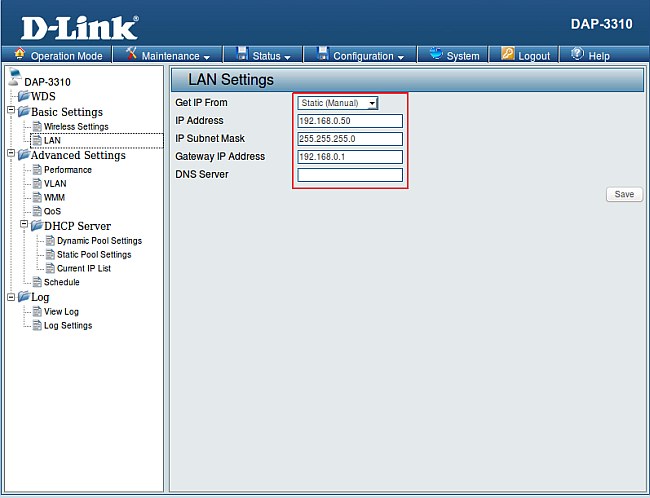
Task: Collapse the Basic Settings tree node
Action: (10, 112)
